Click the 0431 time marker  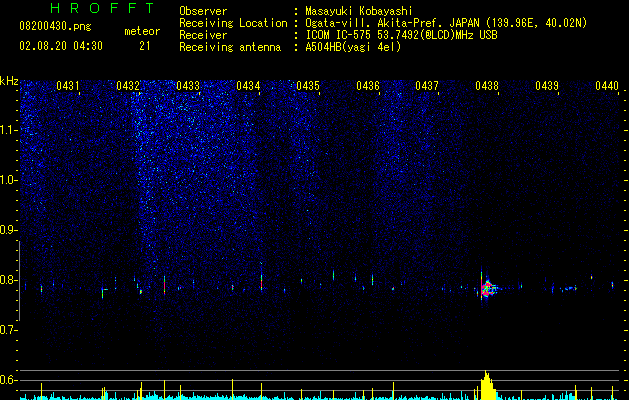(x=67, y=86)
